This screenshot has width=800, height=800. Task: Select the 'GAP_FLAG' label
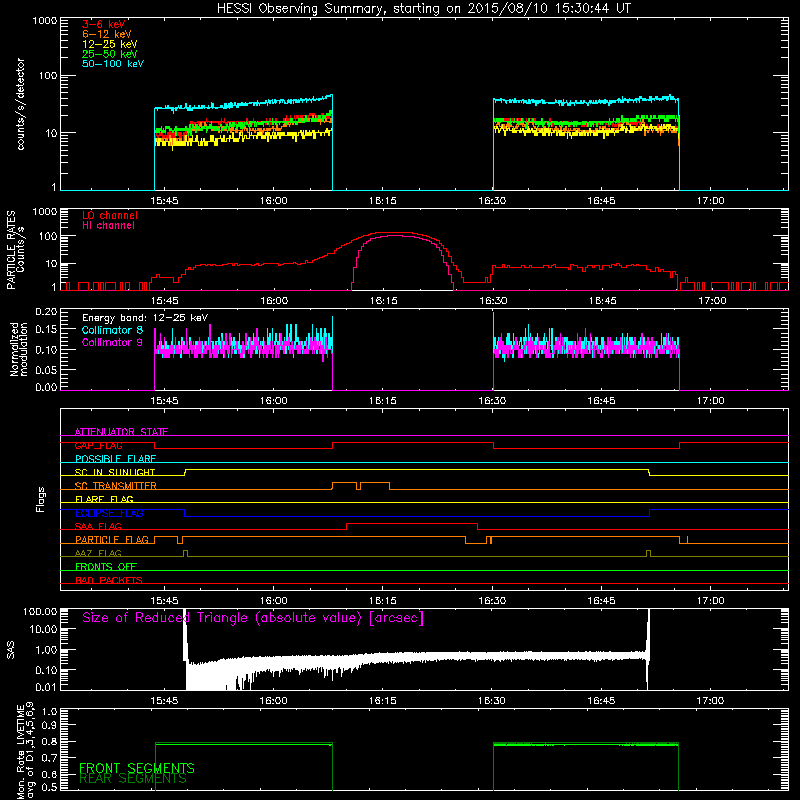(x=98, y=445)
